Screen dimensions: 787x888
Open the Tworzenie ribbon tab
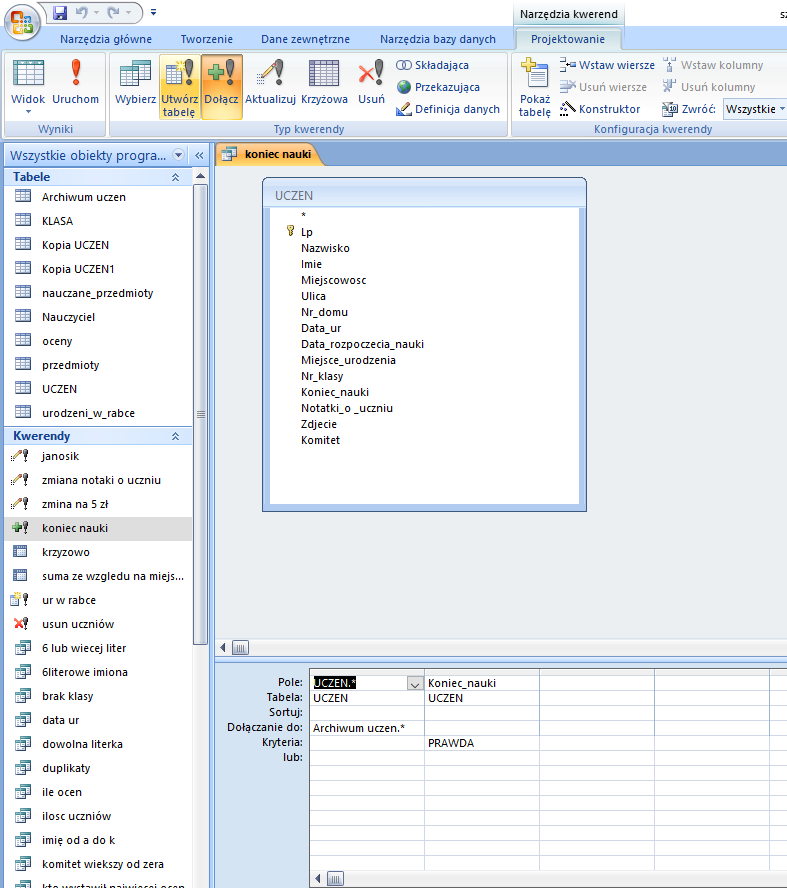click(206, 39)
